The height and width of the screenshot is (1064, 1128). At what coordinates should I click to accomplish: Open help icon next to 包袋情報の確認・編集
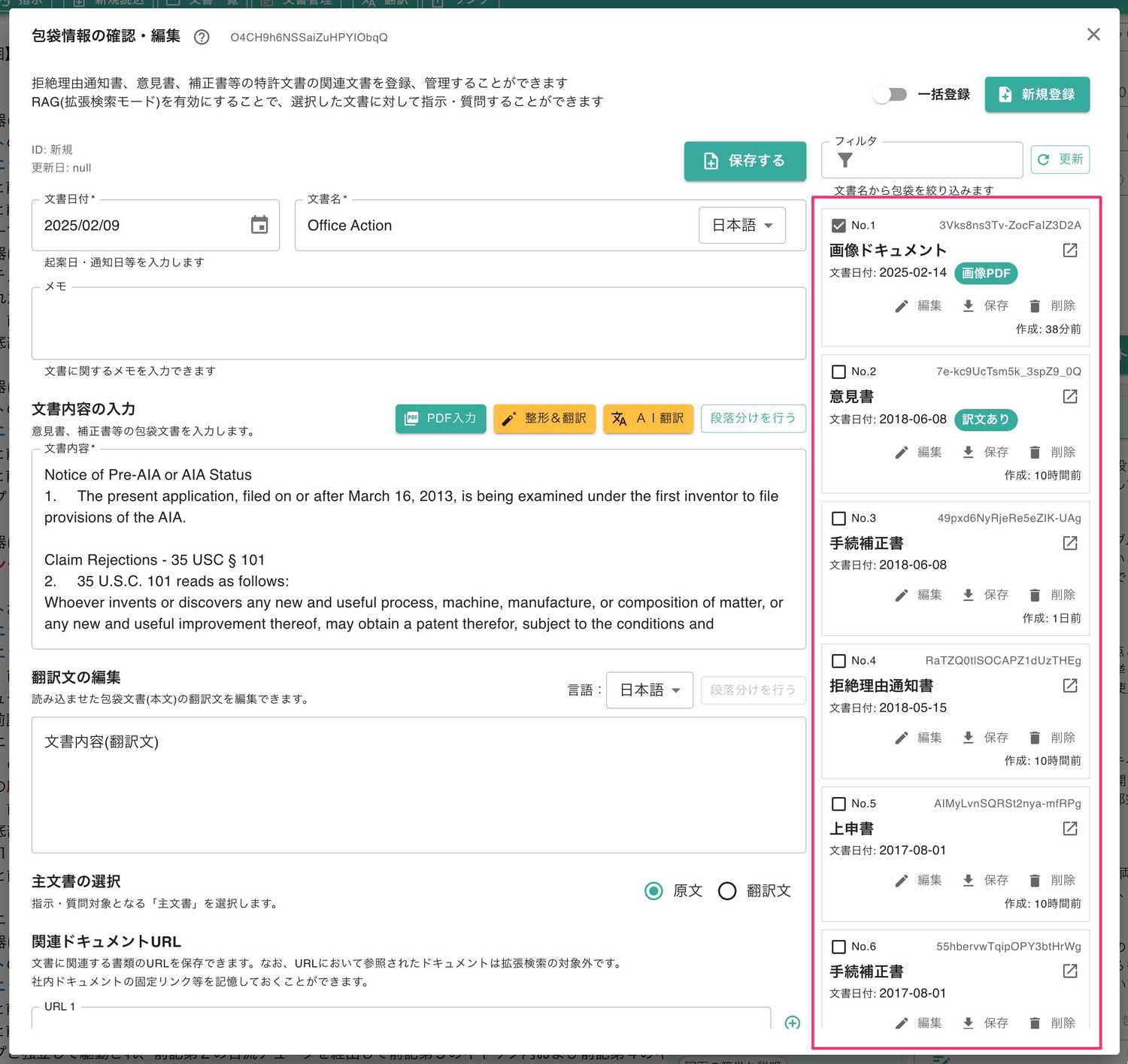202,37
